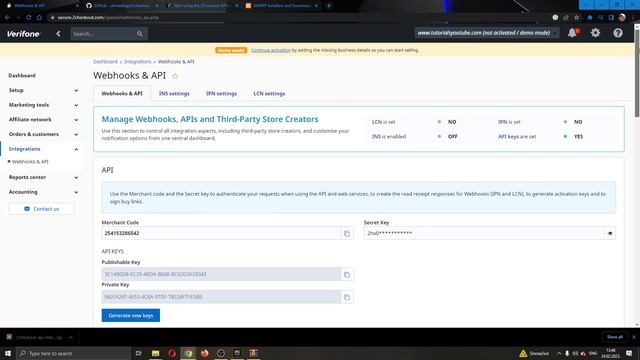
Task: Open the settings gear in the header
Action: point(596,33)
